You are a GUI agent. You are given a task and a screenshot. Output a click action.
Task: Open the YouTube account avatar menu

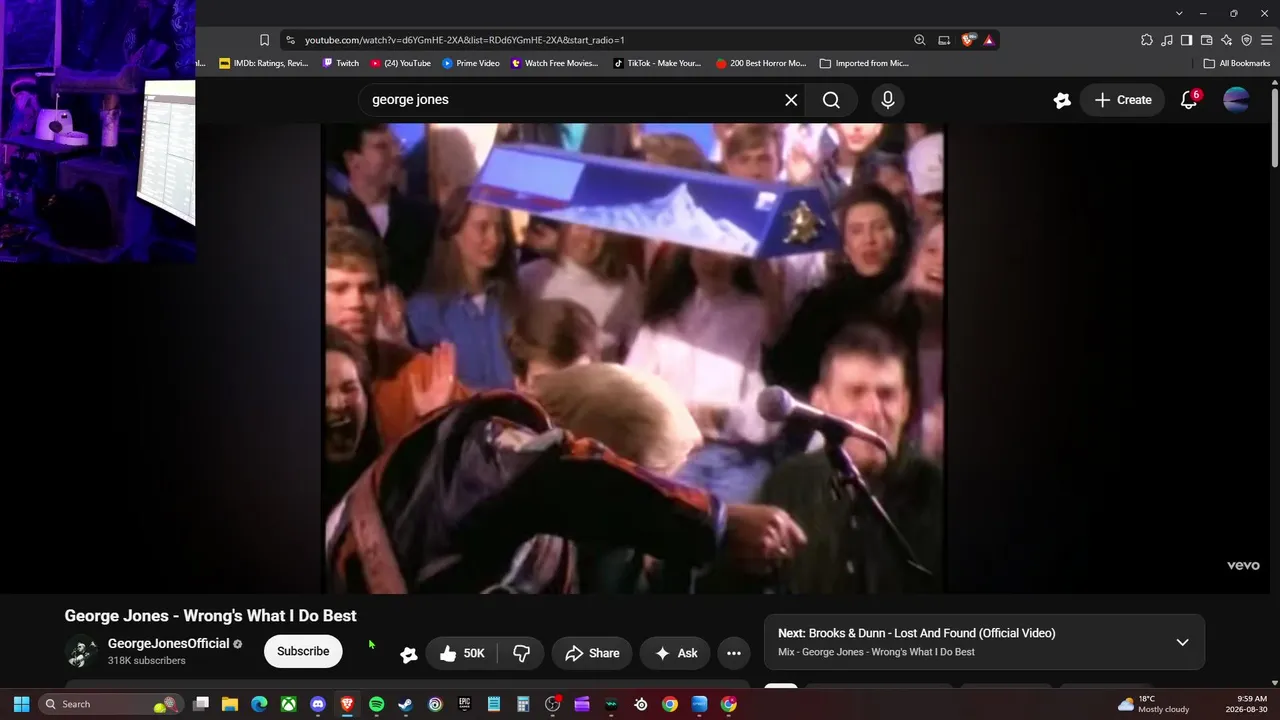pyautogui.click(x=1237, y=100)
